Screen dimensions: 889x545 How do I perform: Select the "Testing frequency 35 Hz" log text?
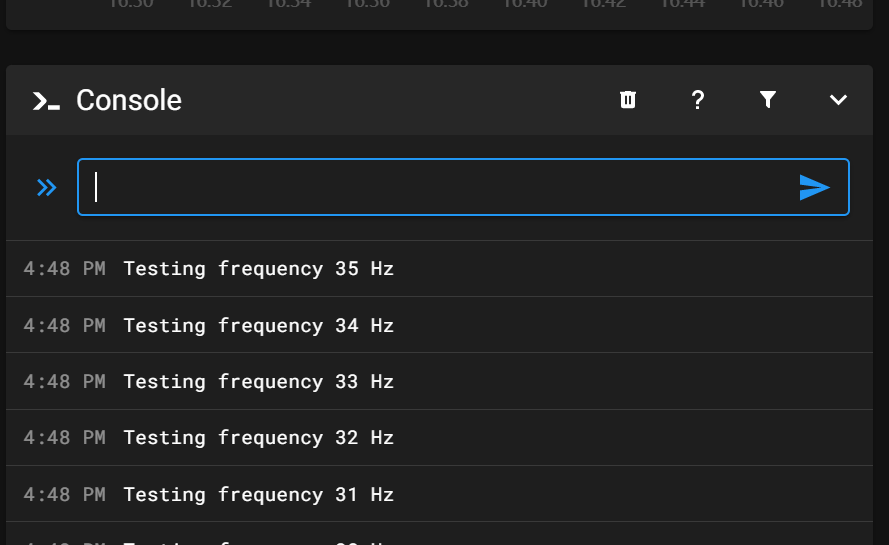[x=259, y=268]
